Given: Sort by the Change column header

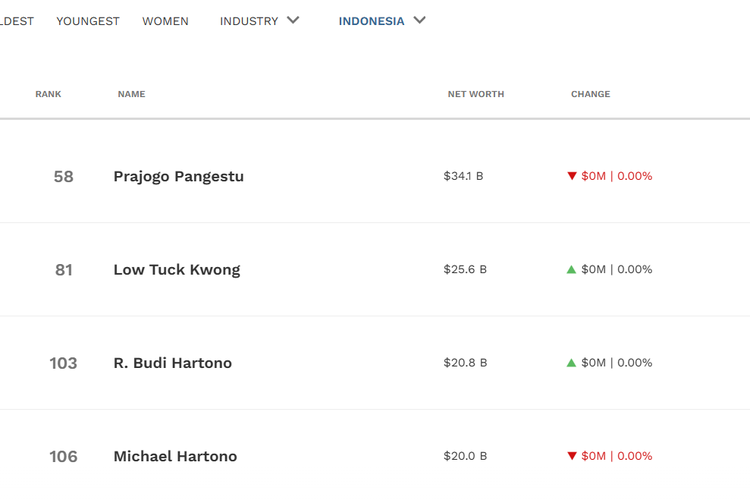Looking at the screenshot, I should coord(590,94).
